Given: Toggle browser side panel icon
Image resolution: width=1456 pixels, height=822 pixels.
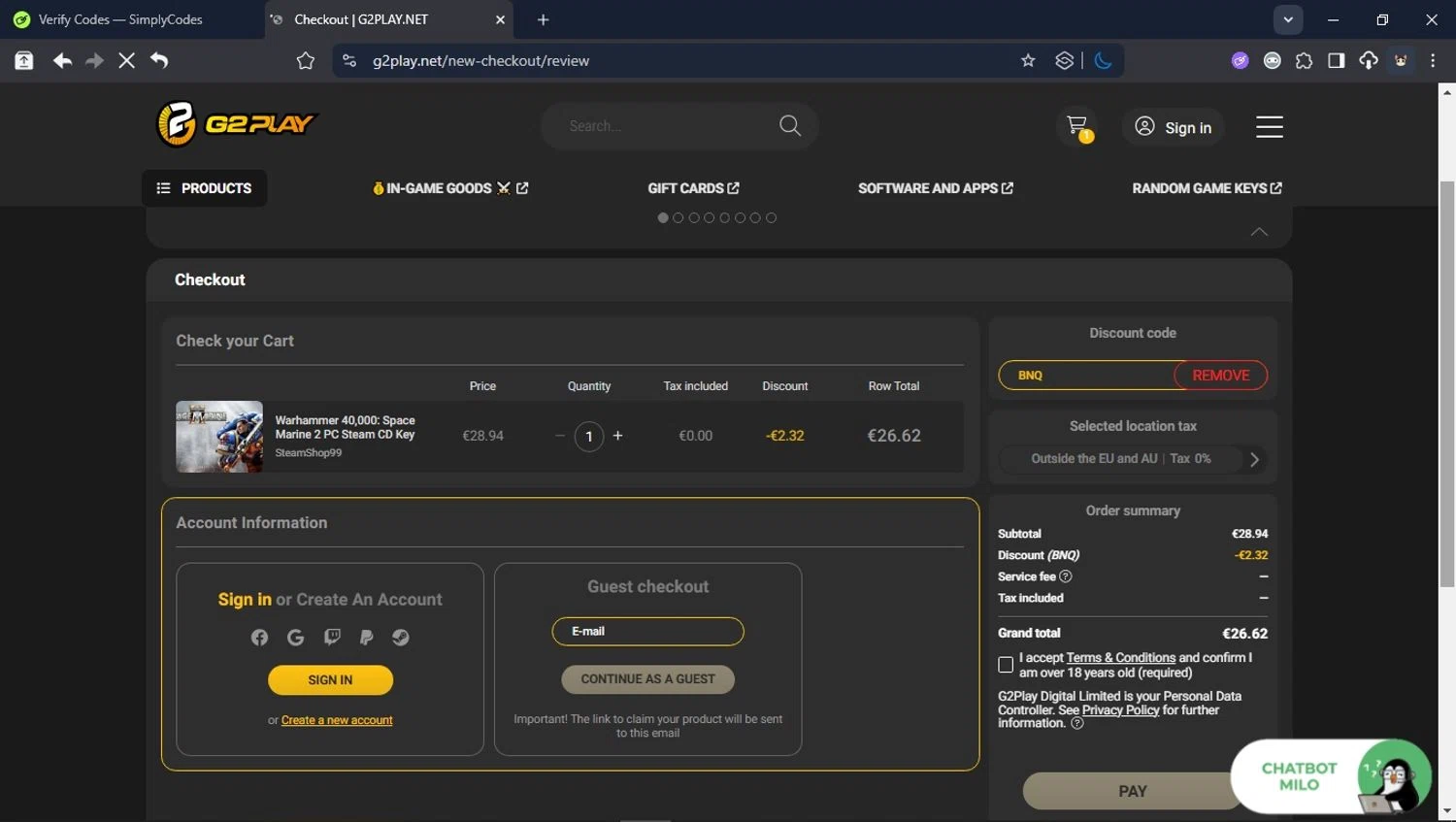Looking at the screenshot, I should coord(1336,60).
